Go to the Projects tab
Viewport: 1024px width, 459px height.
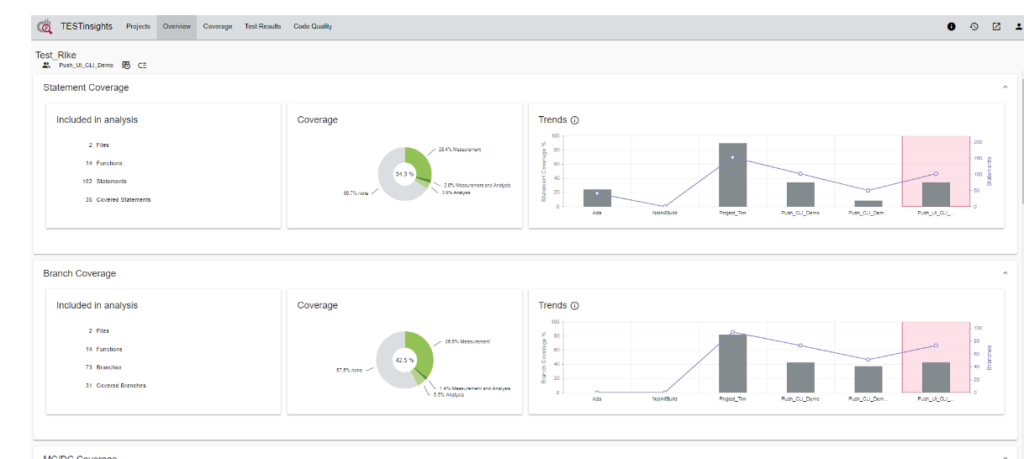click(x=138, y=27)
